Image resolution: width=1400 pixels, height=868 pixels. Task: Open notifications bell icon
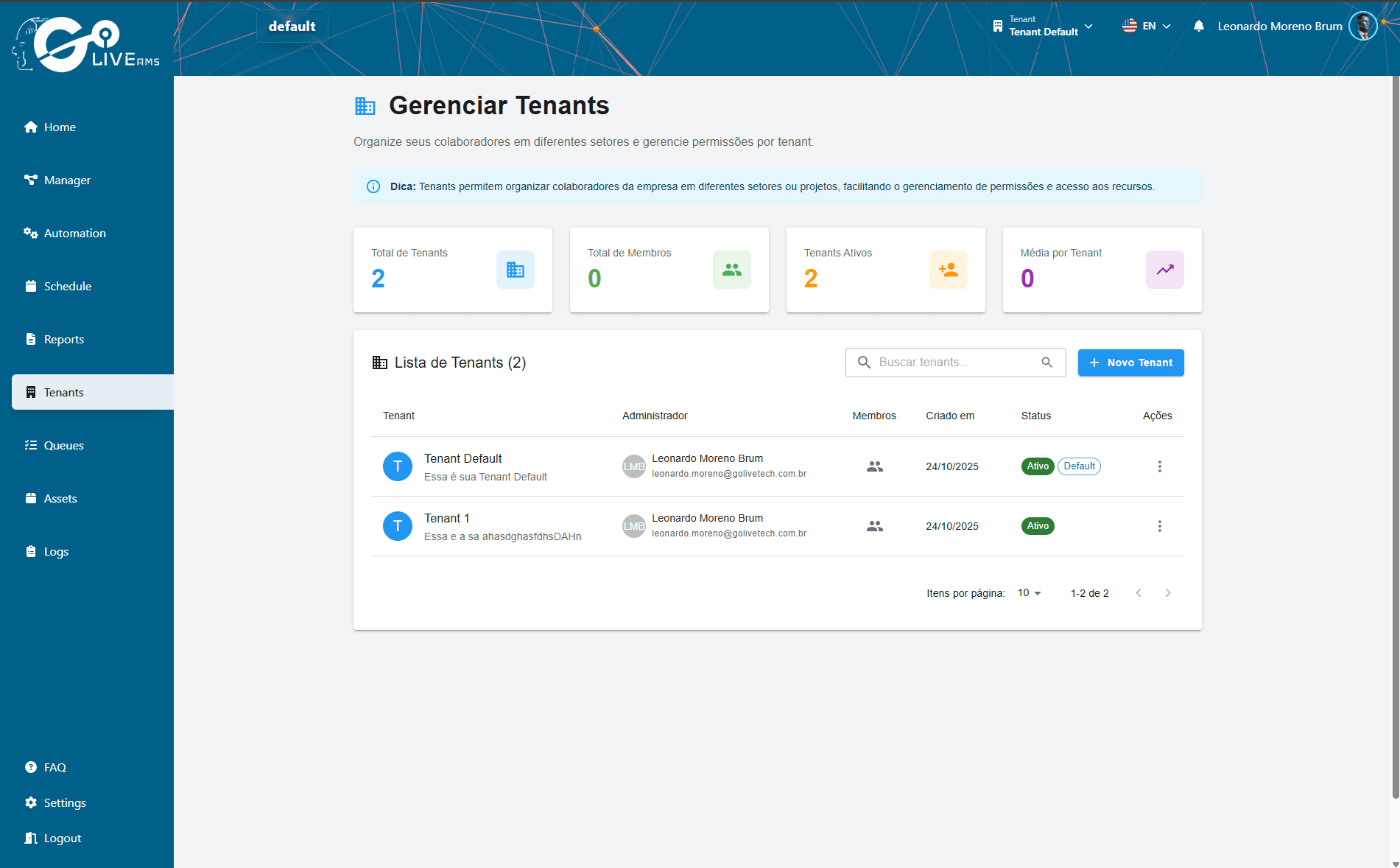click(1199, 26)
